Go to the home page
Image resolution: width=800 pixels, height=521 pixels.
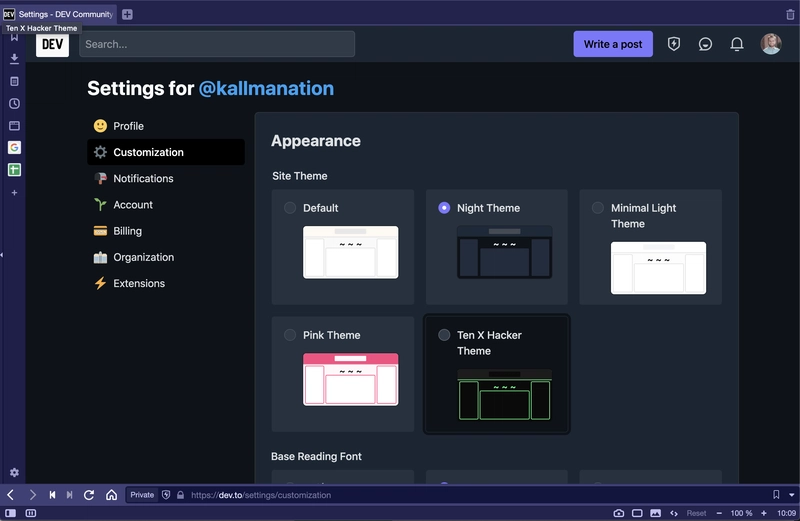(x=111, y=494)
